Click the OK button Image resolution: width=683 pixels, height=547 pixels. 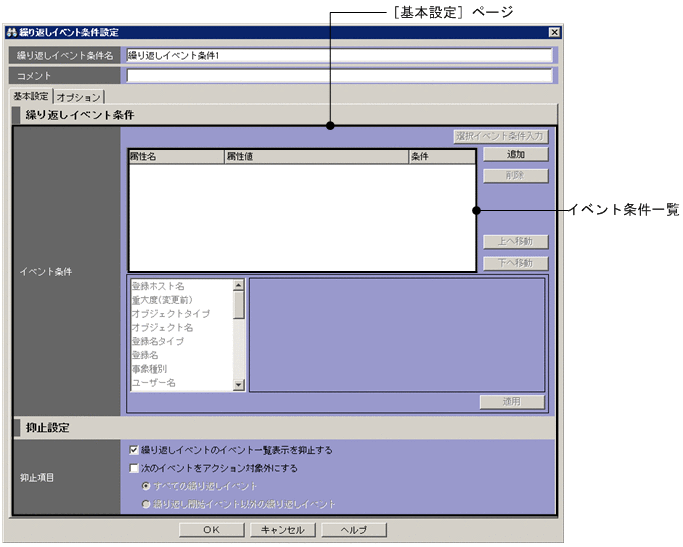tap(212, 530)
